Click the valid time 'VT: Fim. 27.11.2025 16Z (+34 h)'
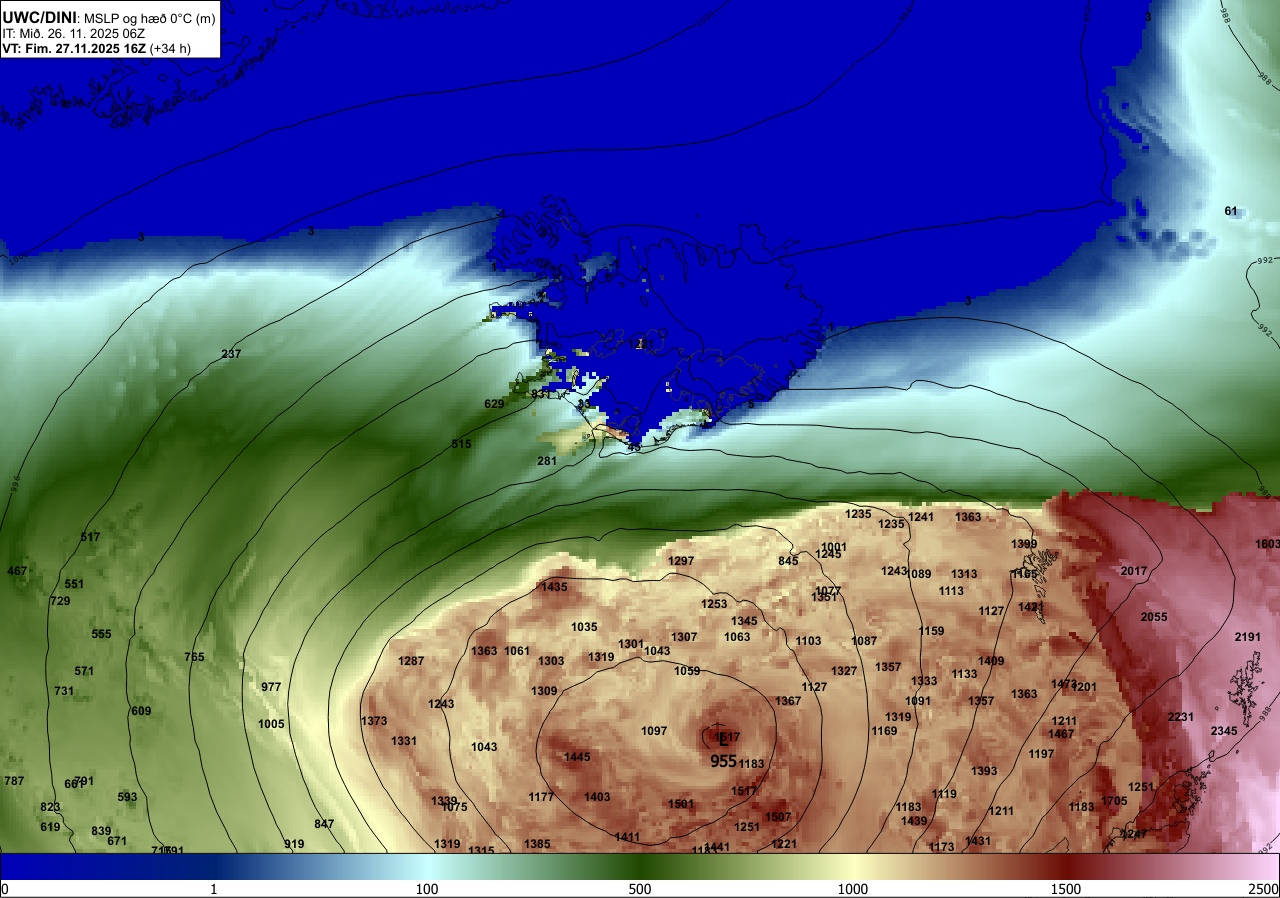 [96, 48]
